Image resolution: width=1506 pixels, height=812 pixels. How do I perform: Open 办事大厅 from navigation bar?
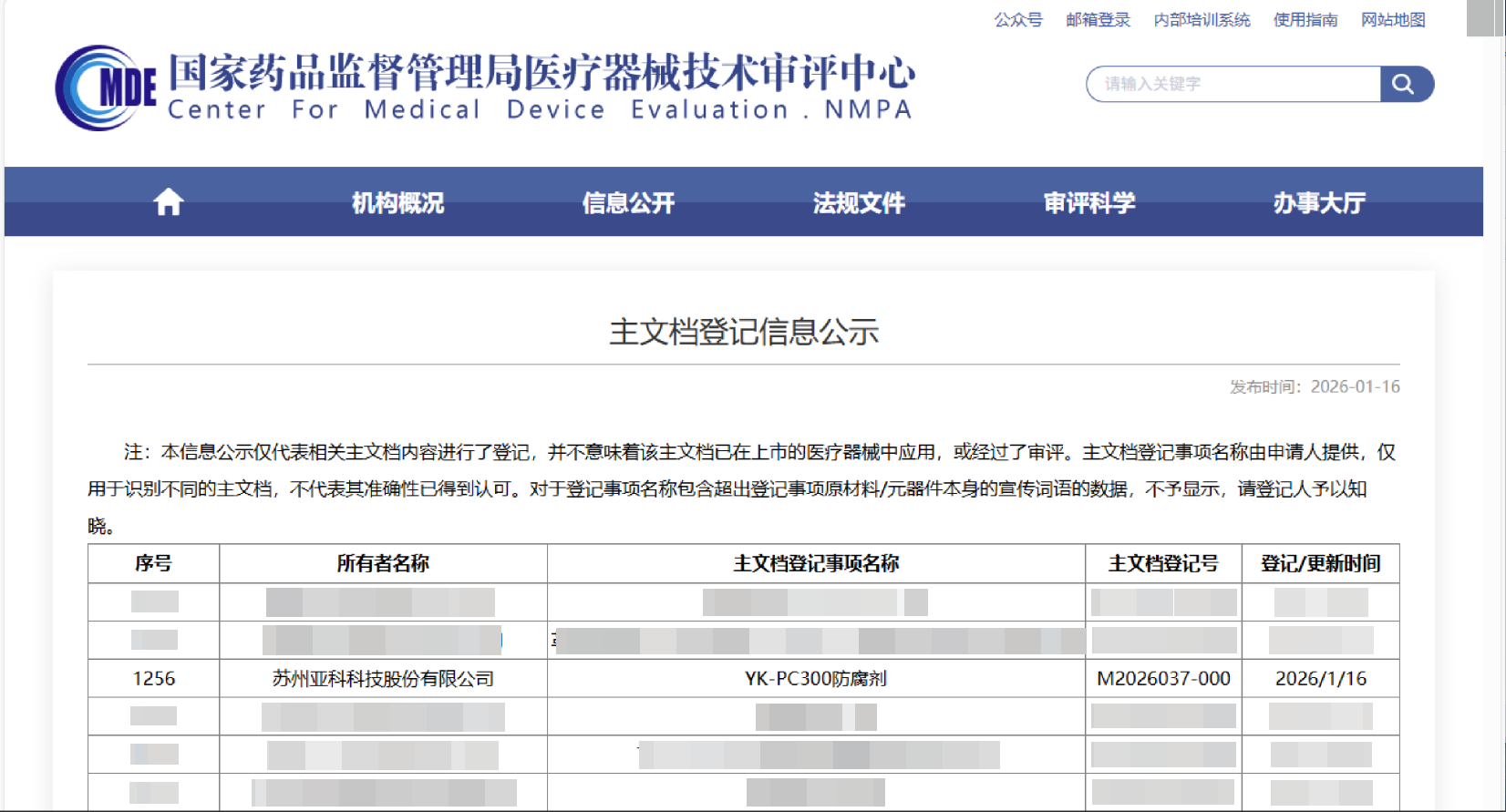click(x=1318, y=202)
